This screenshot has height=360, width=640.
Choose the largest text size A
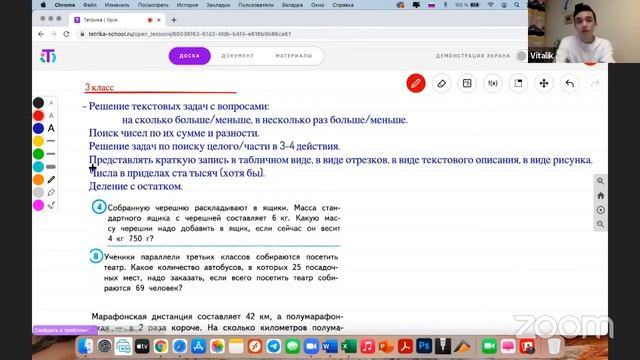(51, 128)
